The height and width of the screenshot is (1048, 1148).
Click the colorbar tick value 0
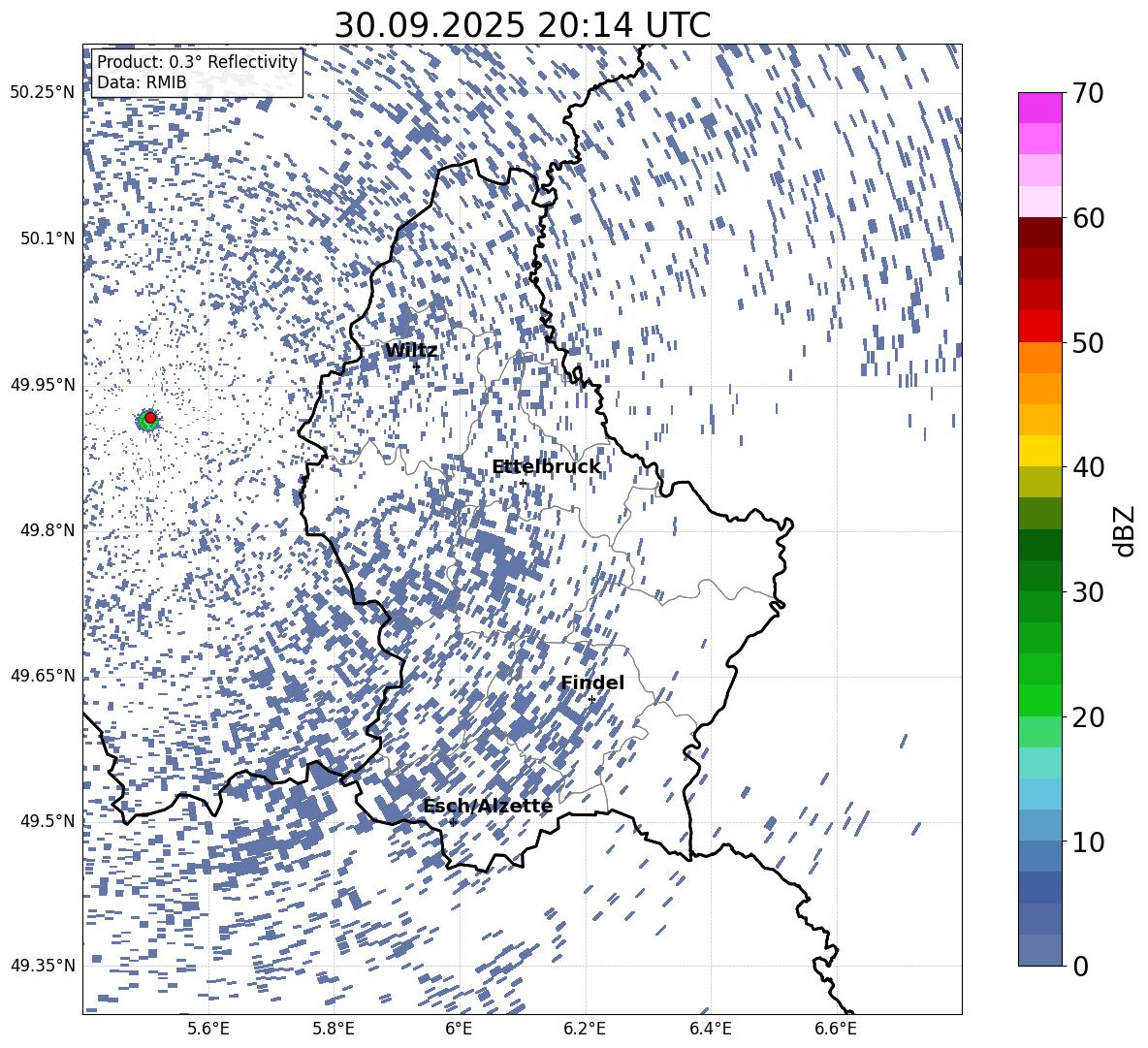1081,966
